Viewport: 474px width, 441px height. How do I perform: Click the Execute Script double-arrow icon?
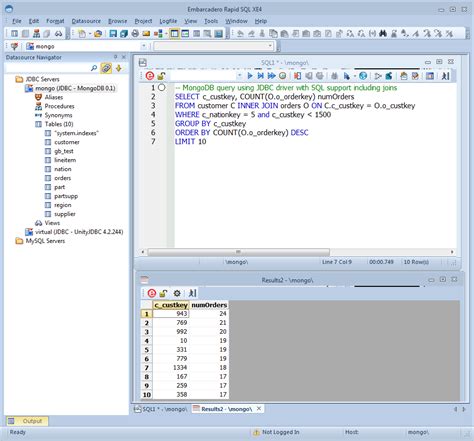(x=271, y=76)
